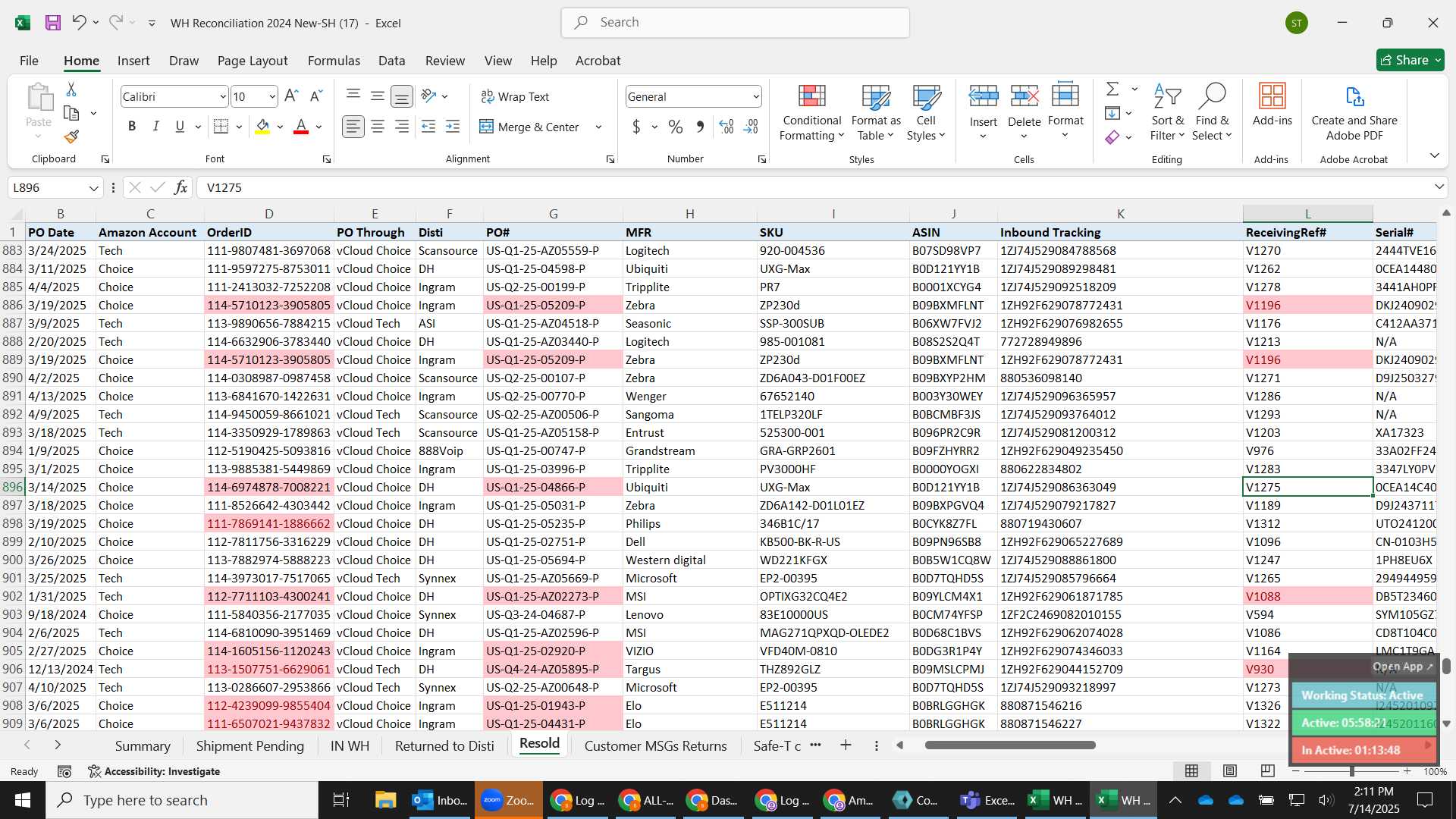Decrease font size with the small A icon
The width and height of the screenshot is (1456, 819).
[316, 96]
